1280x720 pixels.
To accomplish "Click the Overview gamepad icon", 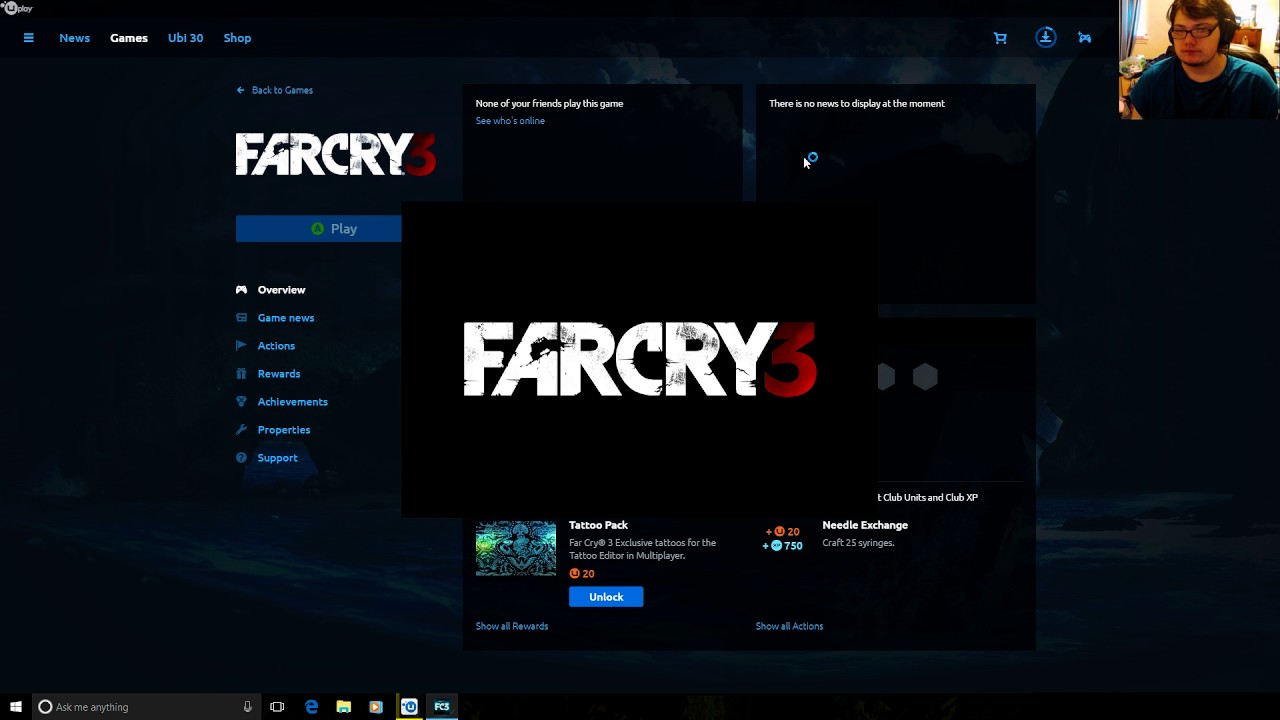I will pos(241,290).
